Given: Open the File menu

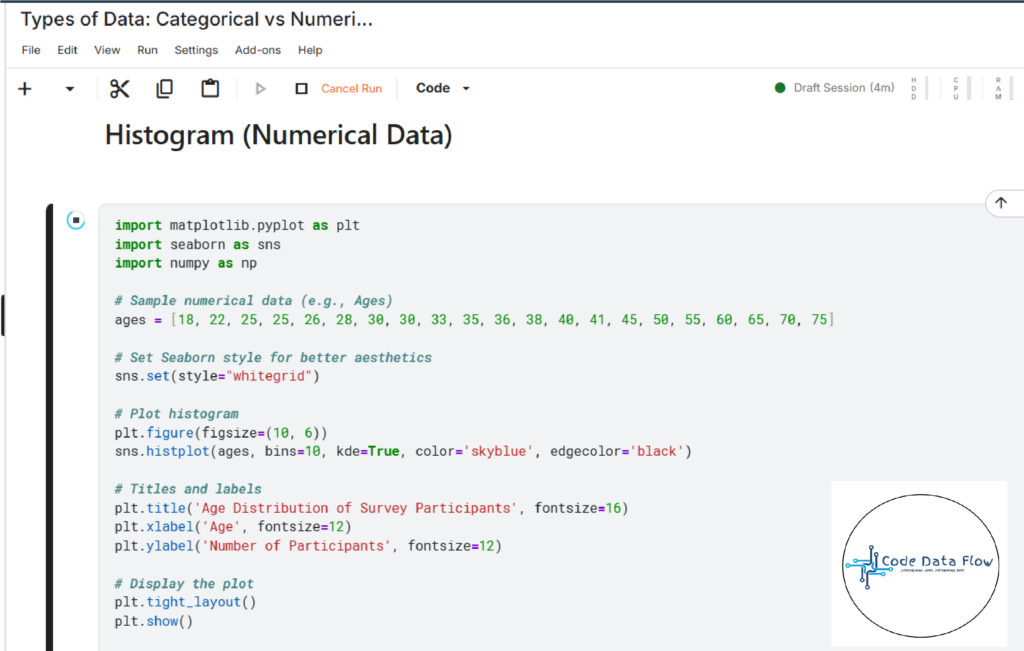Looking at the screenshot, I should coord(31,50).
